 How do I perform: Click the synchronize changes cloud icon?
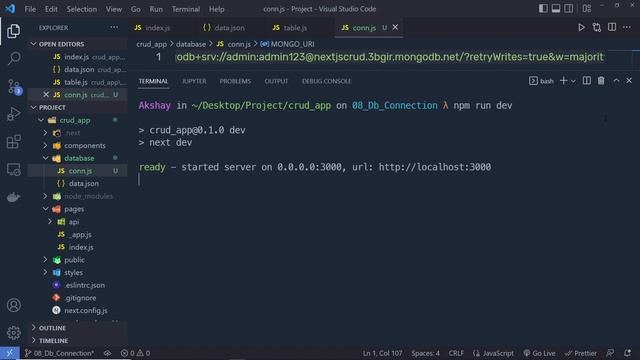point(107,353)
